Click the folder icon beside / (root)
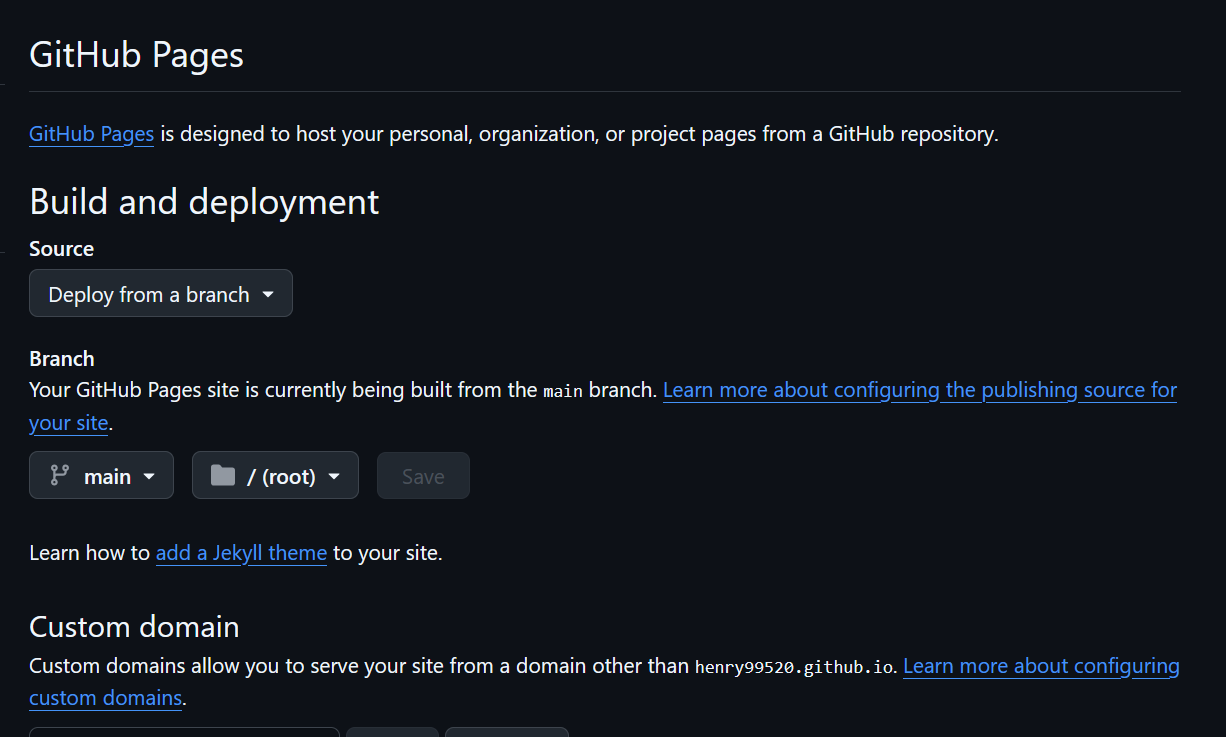1226x737 pixels. 222,476
